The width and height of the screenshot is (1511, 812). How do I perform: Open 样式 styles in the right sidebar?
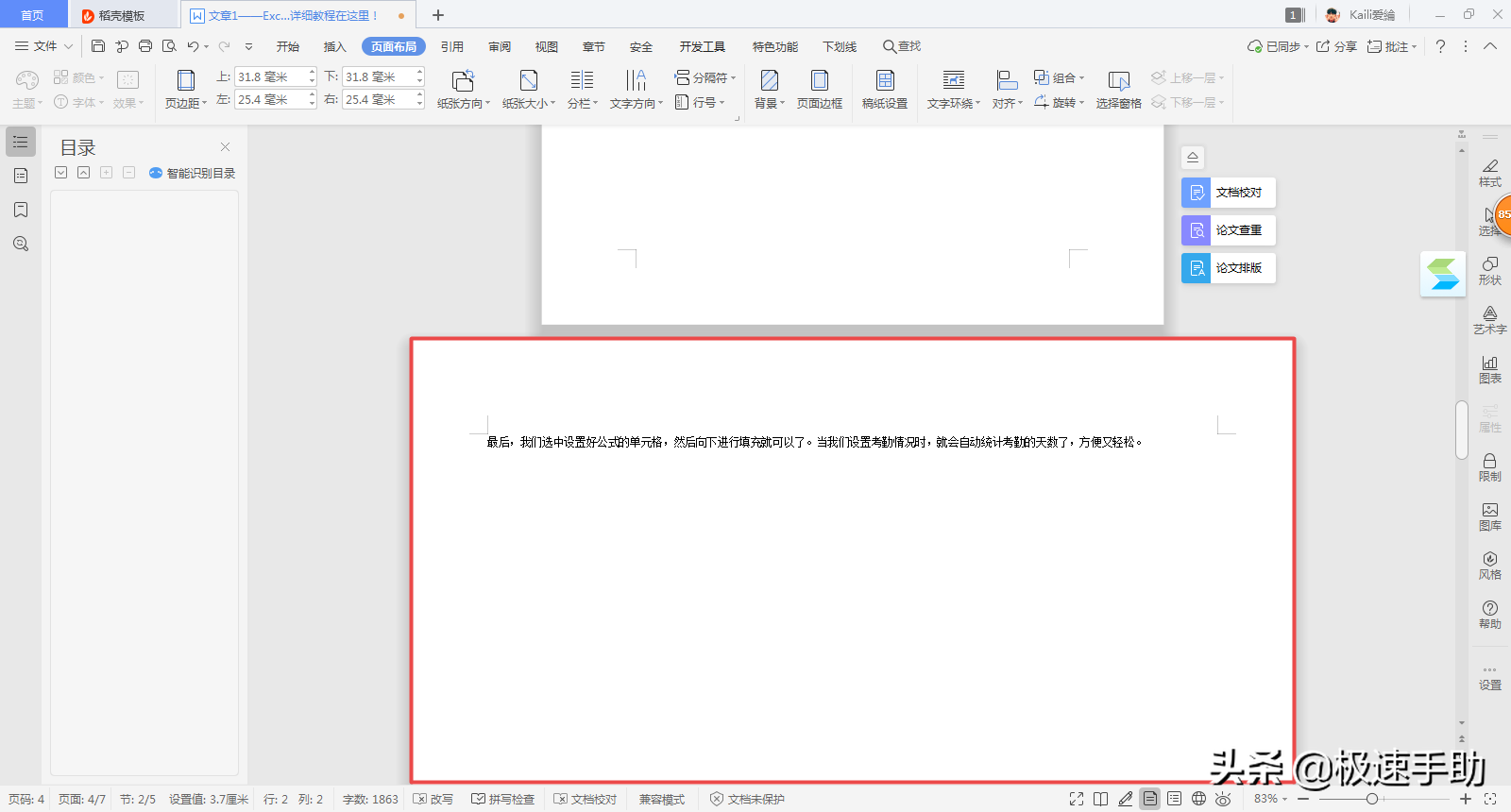coord(1490,173)
